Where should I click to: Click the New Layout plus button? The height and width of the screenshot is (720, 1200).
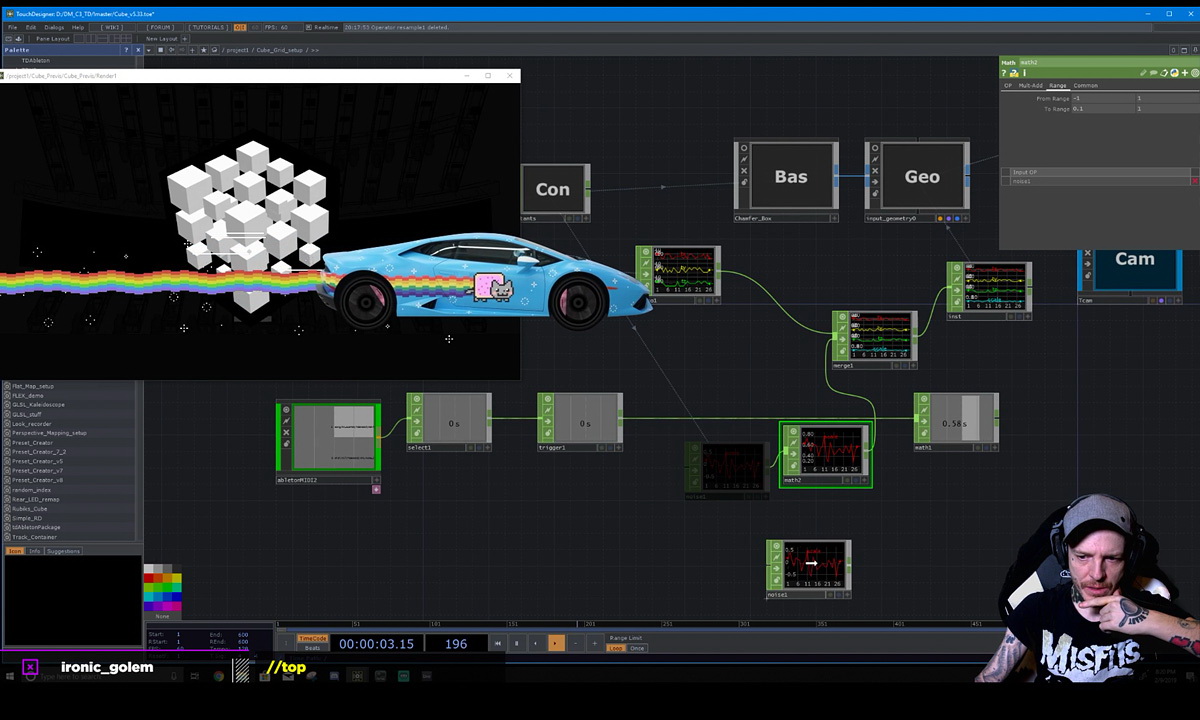point(184,38)
